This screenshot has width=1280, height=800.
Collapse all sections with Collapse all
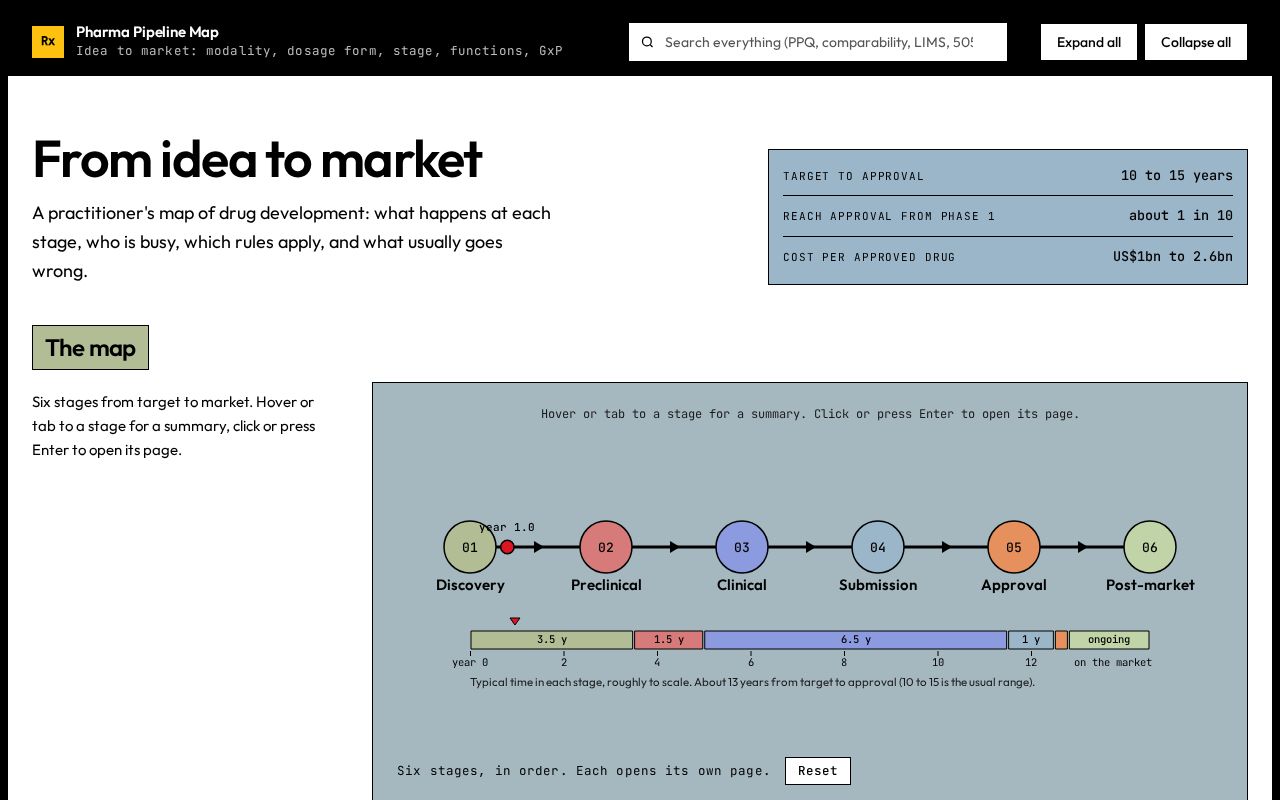(1196, 42)
